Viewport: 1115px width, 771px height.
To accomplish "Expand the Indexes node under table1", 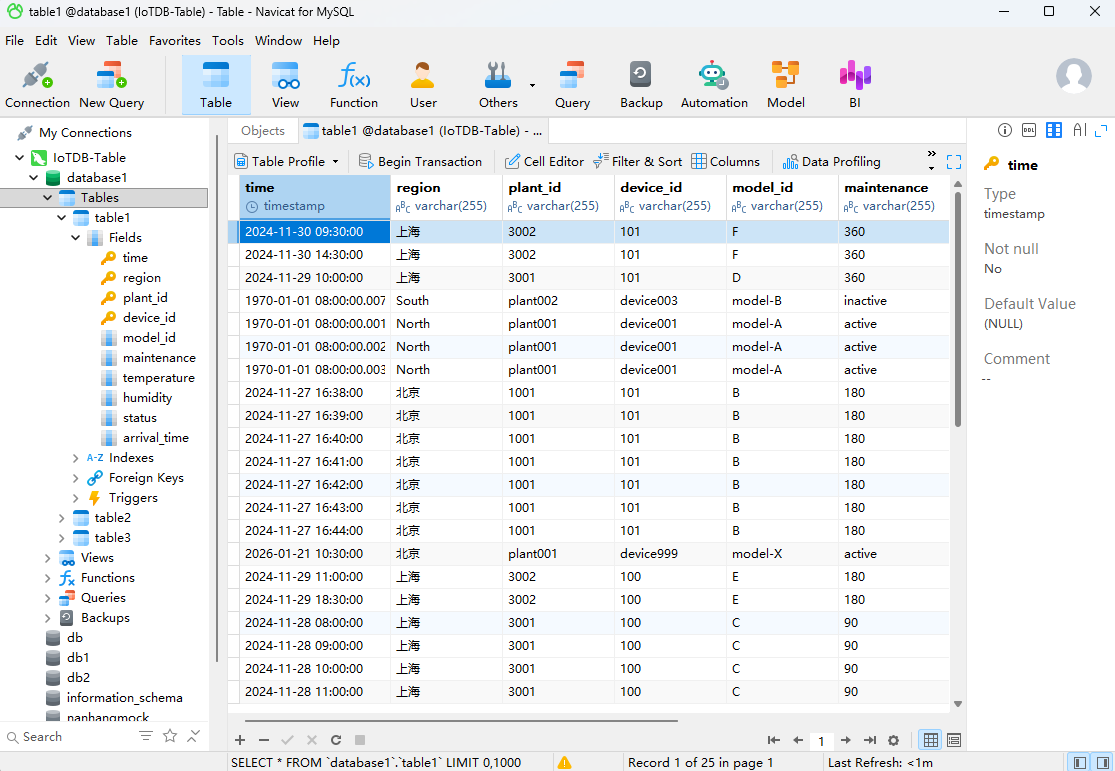I will [x=77, y=458].
